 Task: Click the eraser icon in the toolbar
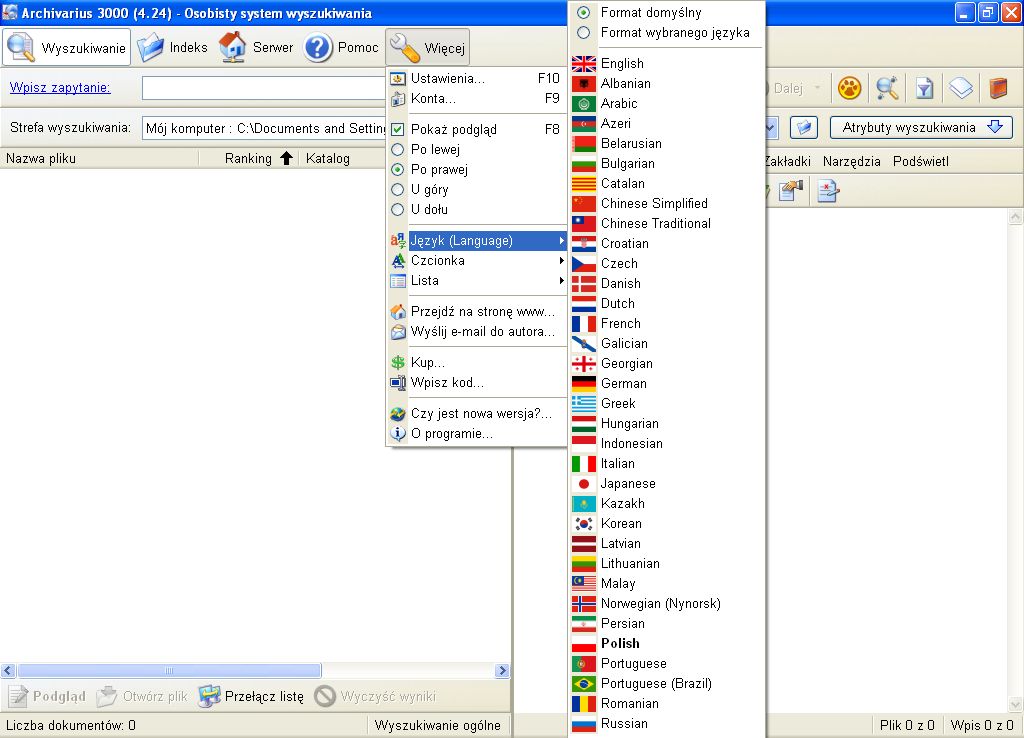pyautogui.click(x=961, y=88)
